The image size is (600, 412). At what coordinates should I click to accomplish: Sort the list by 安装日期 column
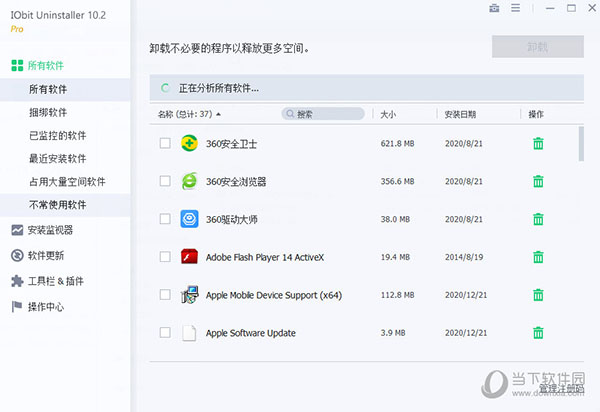pos(460,114)
